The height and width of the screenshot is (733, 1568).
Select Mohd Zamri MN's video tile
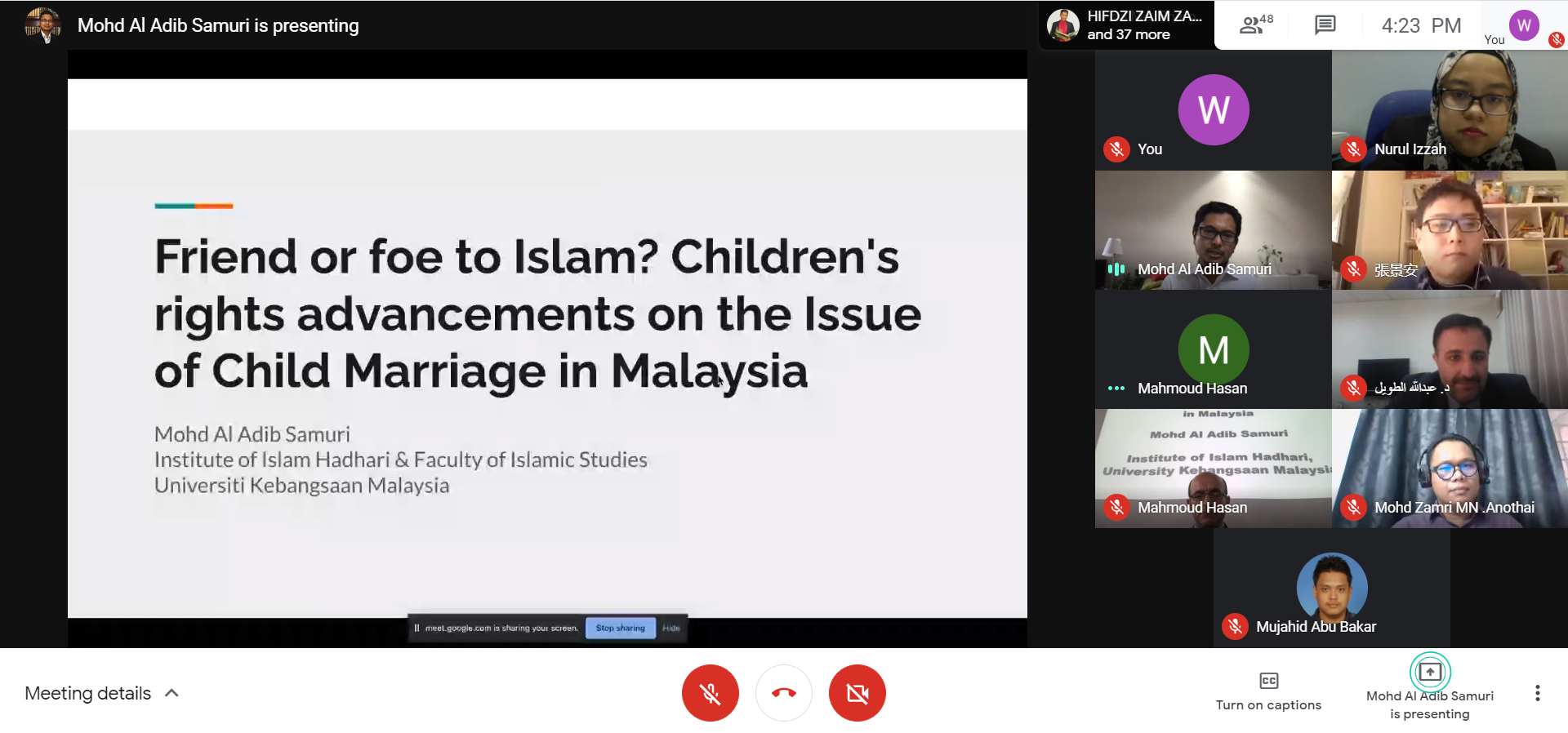point(1450,469)
